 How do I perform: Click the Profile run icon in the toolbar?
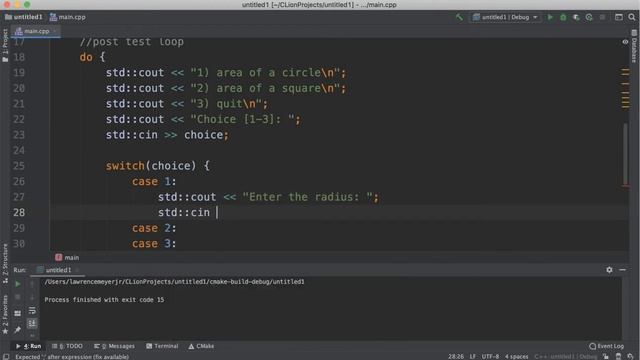(x=589, y=17)
